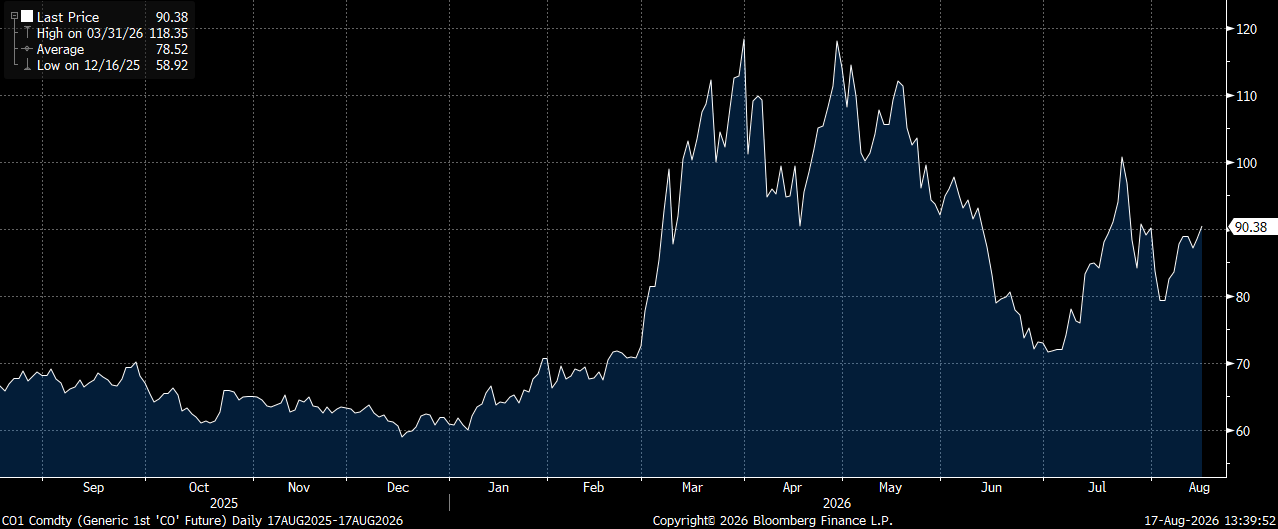Click the Jan month label on time axis
This screenshot has height=529, width=1278.
(x=498, y=488)
